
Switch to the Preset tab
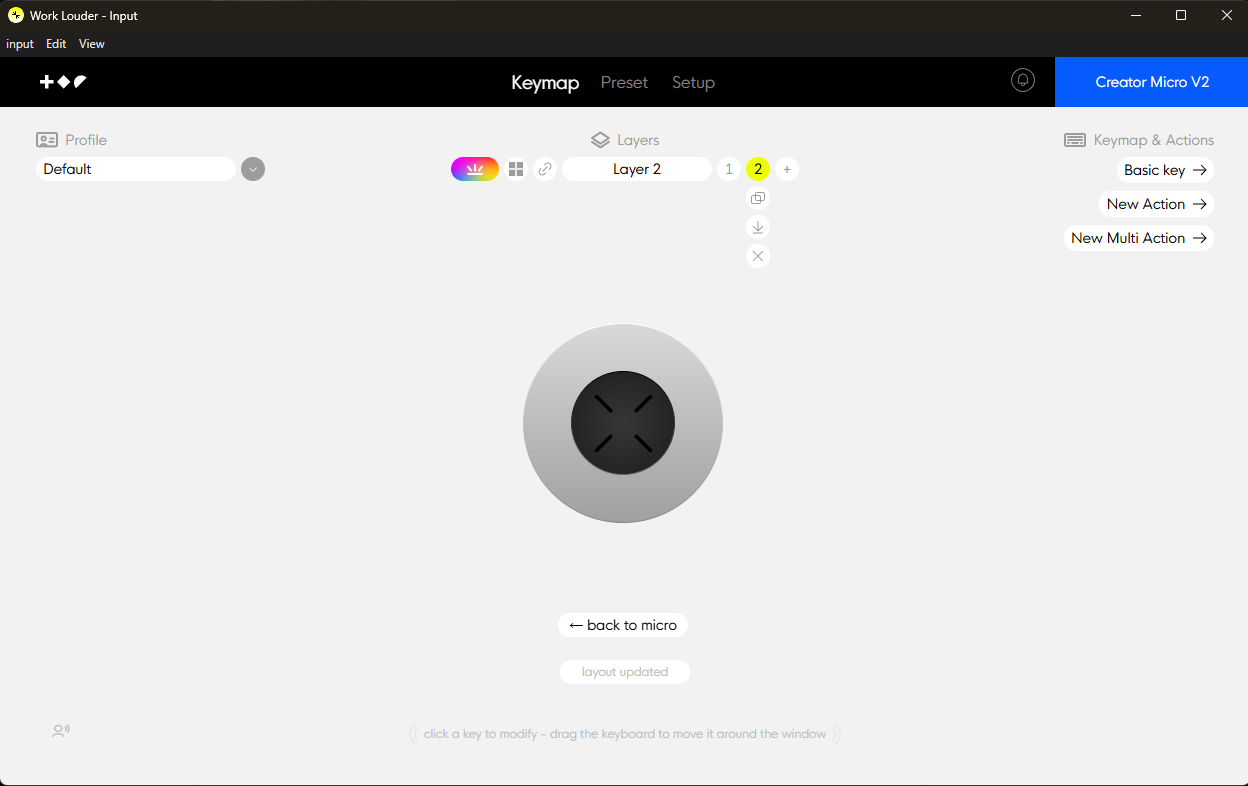tap(624, 82)
